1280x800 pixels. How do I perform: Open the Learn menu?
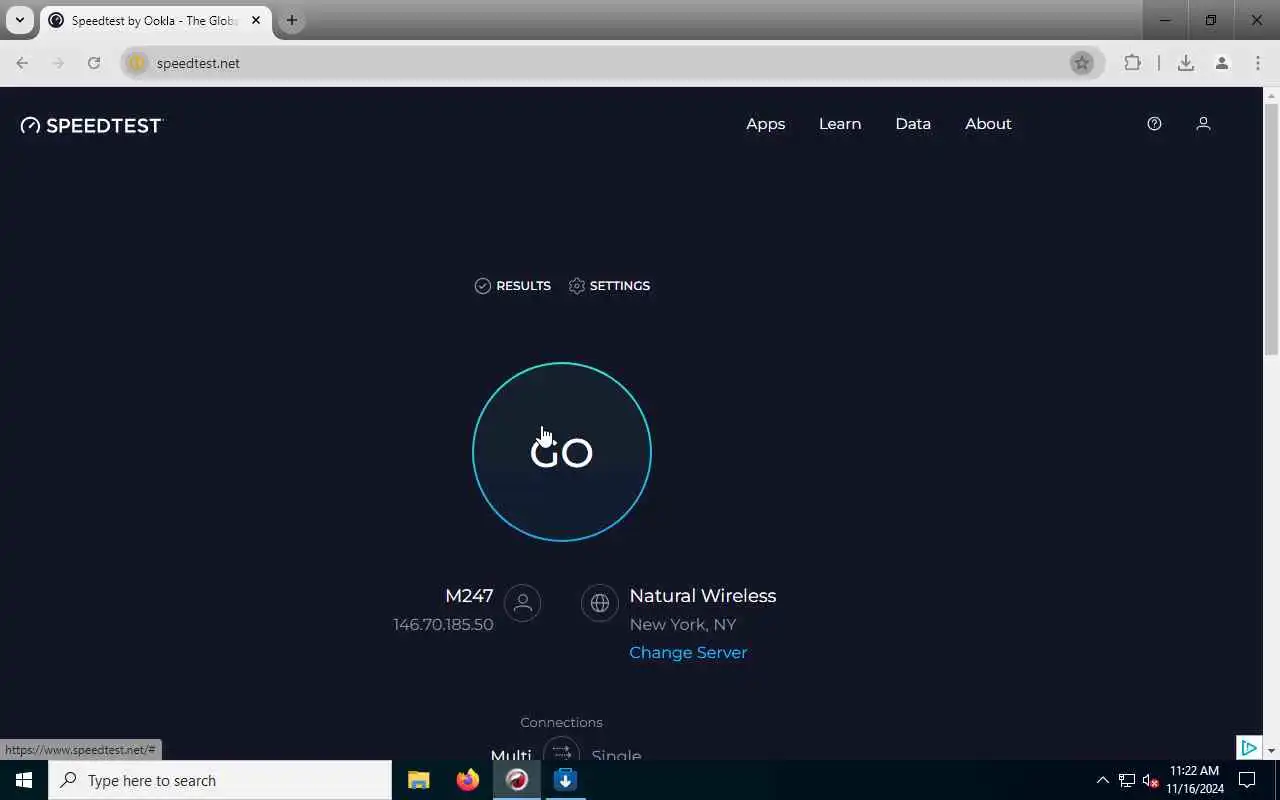click(840, 124)
